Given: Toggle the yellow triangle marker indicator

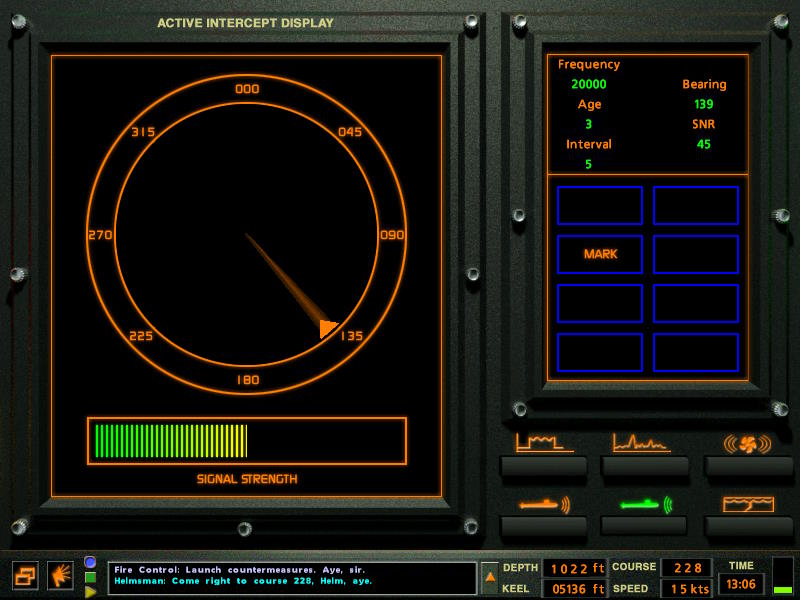Looking at the screenshot, I should click(x=90, y=591).
